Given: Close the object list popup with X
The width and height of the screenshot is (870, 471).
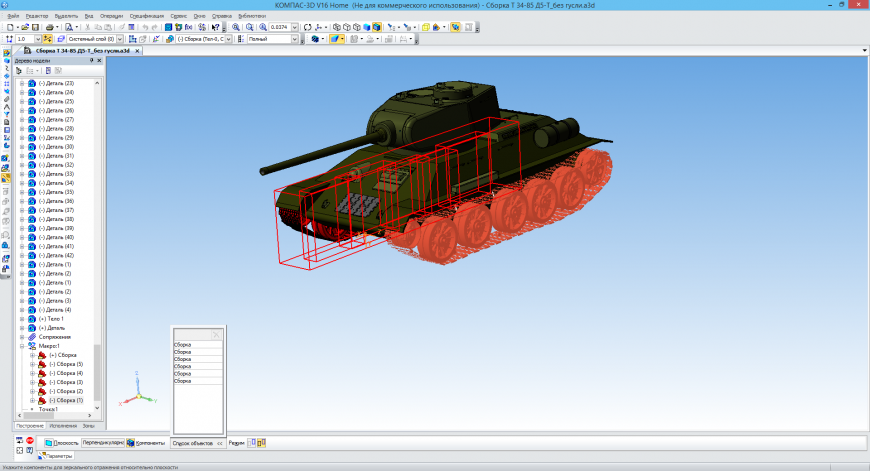Looking at the screenshot, I should coord(216,335).
